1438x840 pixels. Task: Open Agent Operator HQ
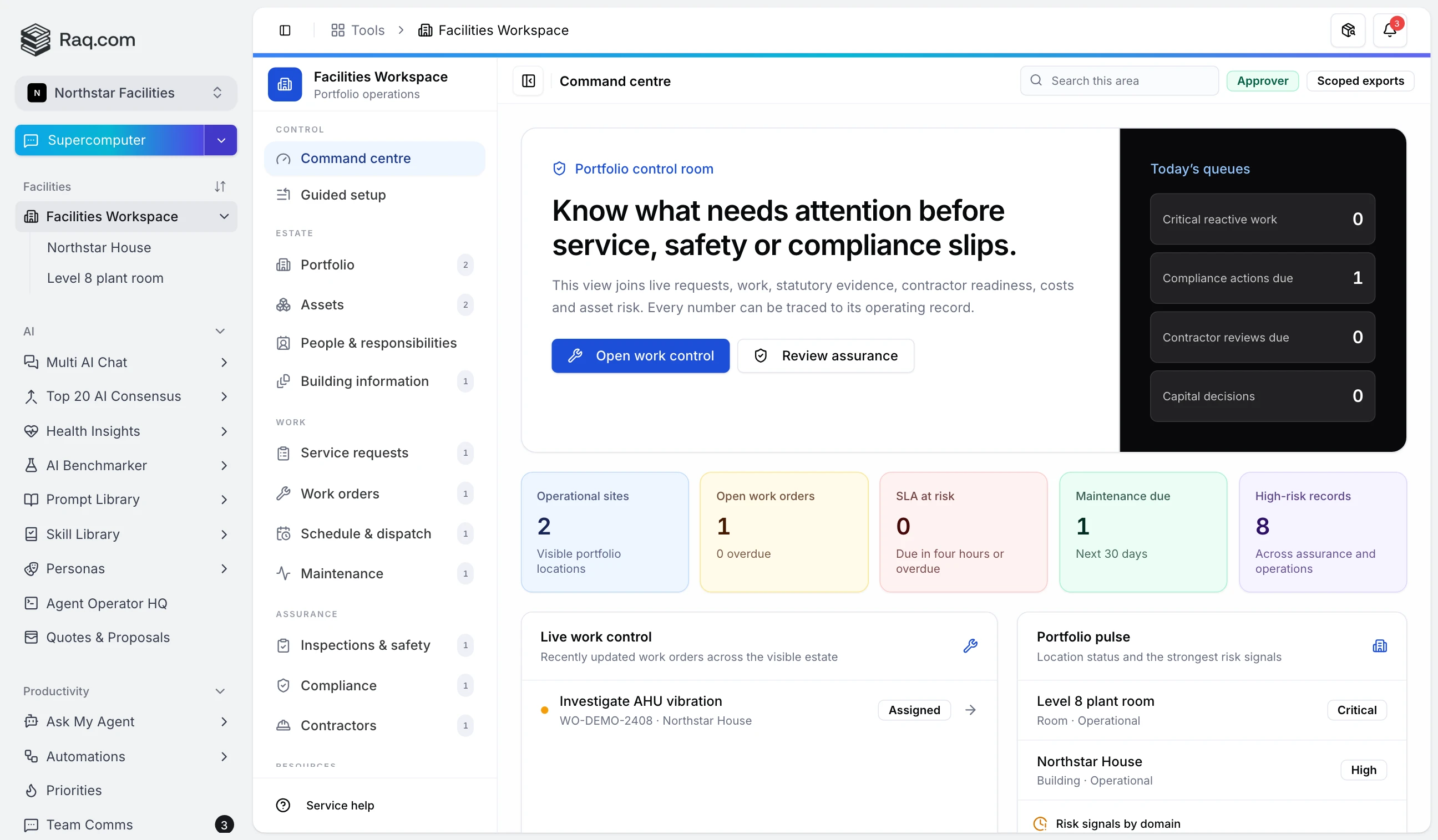[x=126, y=603]
